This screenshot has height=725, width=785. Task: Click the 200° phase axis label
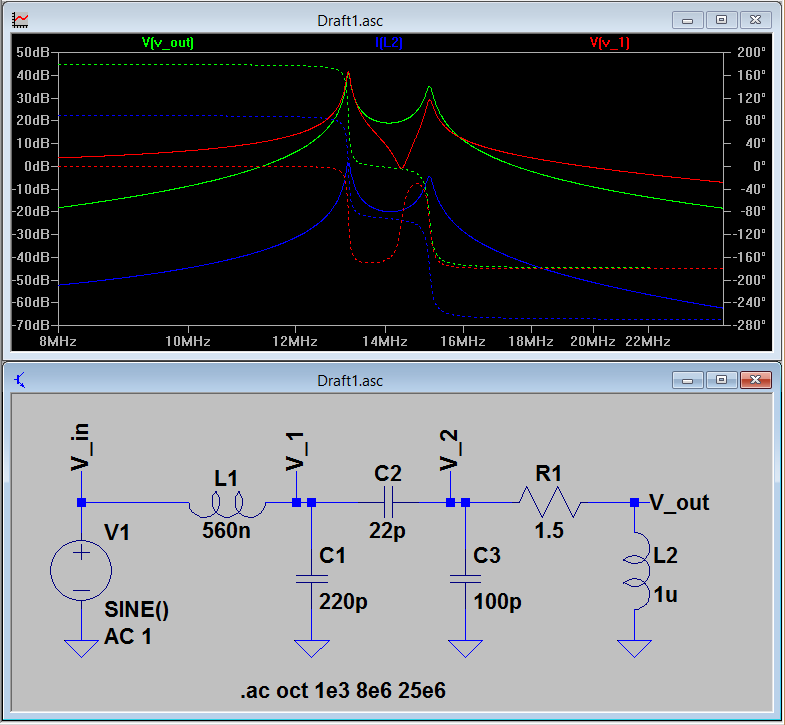751,53
